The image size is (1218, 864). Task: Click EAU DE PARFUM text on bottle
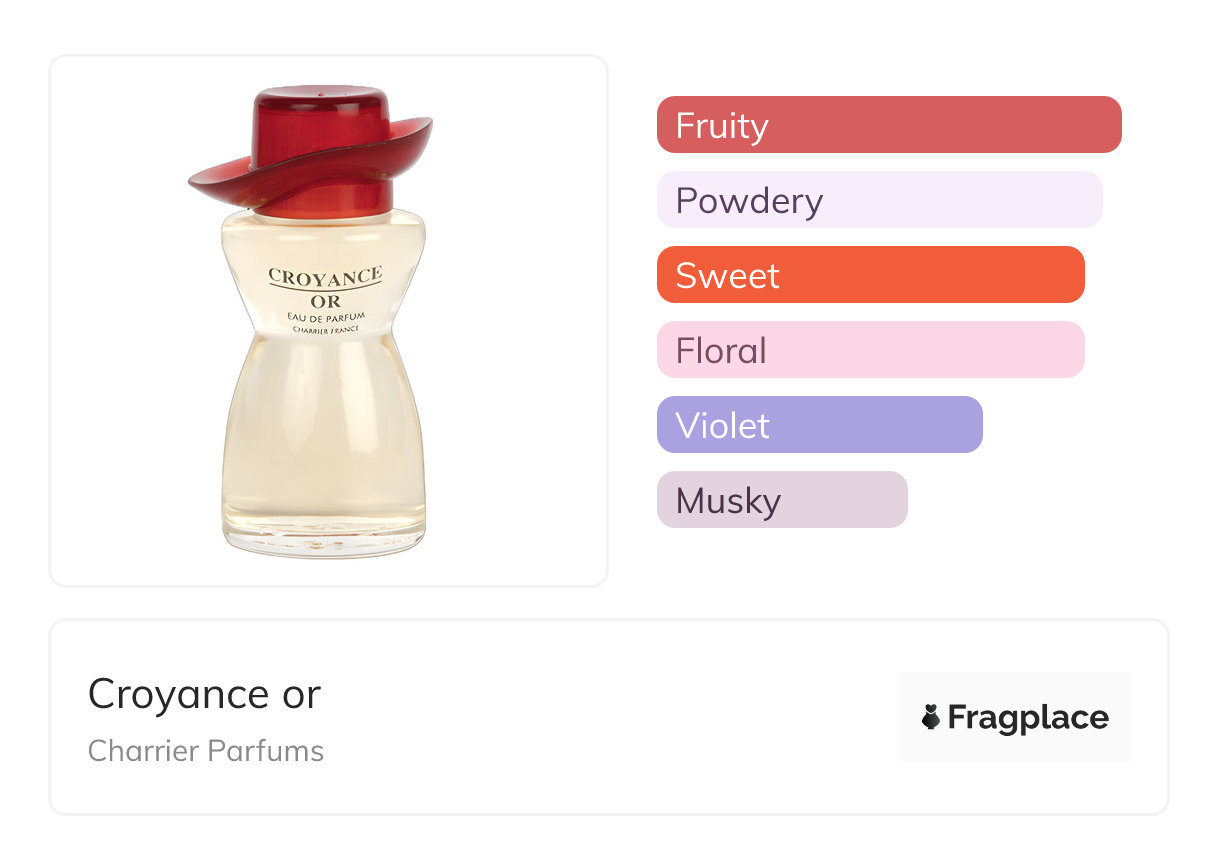click(325, 316)
